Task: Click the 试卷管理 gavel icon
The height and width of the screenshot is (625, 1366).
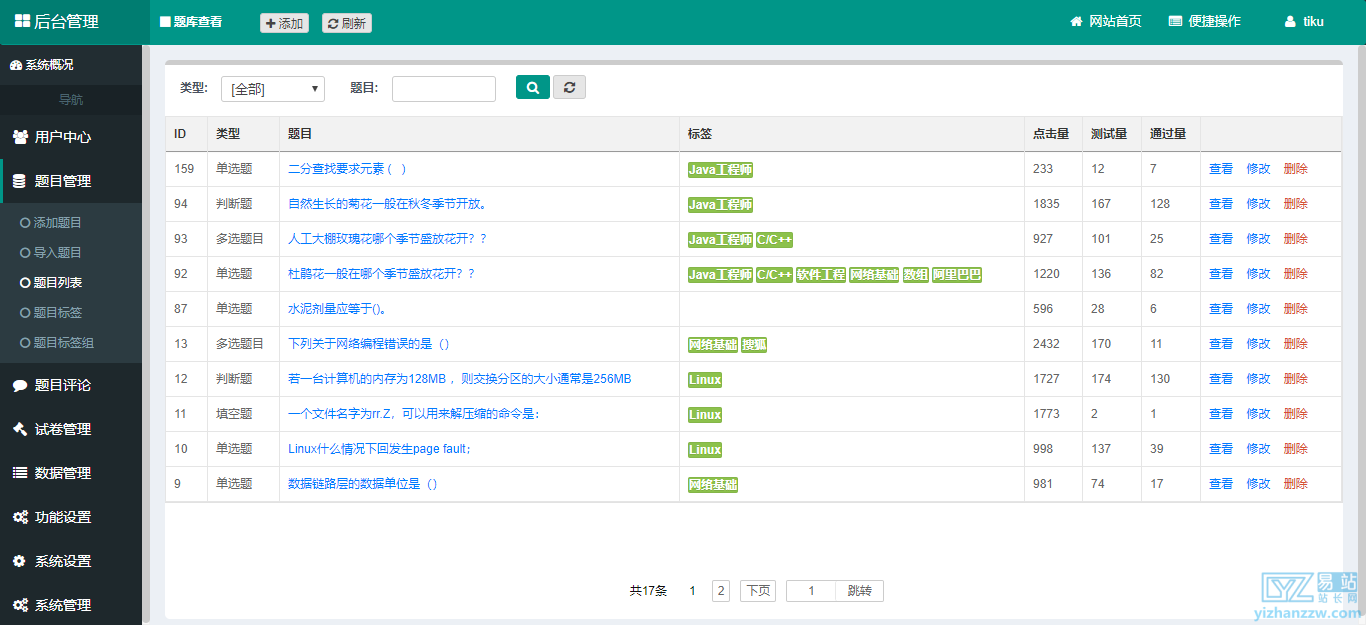Action: 20,429
